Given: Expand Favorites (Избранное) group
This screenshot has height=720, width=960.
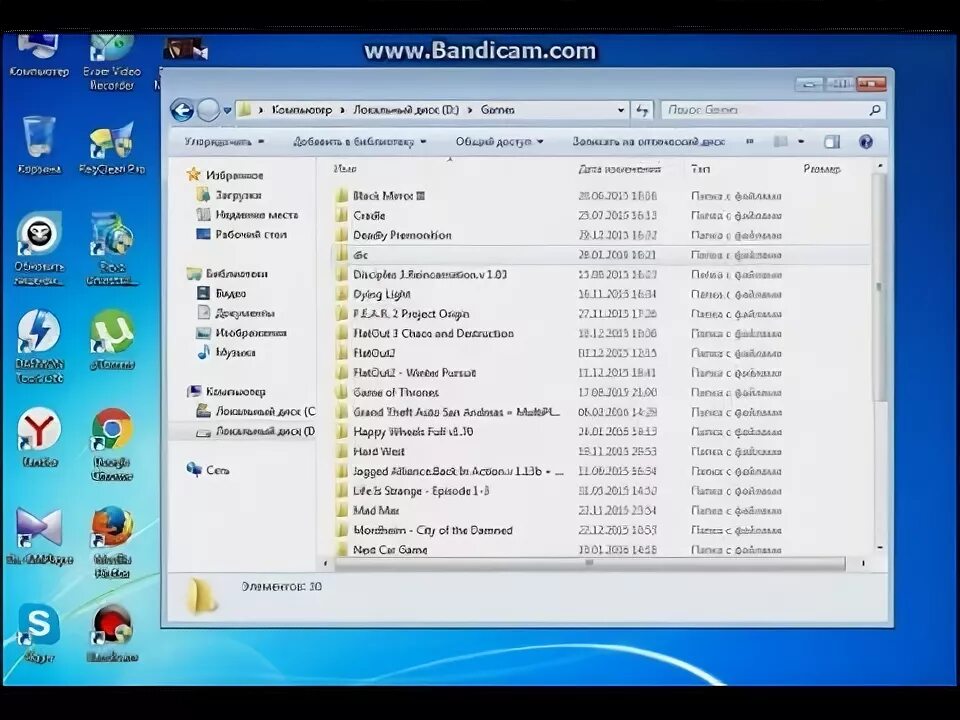Looking at the screenshot, I should 225,175.
